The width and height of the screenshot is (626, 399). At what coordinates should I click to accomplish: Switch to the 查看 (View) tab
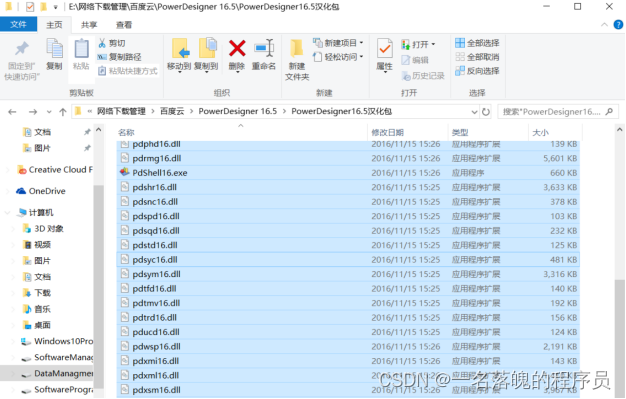click(124, 25)
